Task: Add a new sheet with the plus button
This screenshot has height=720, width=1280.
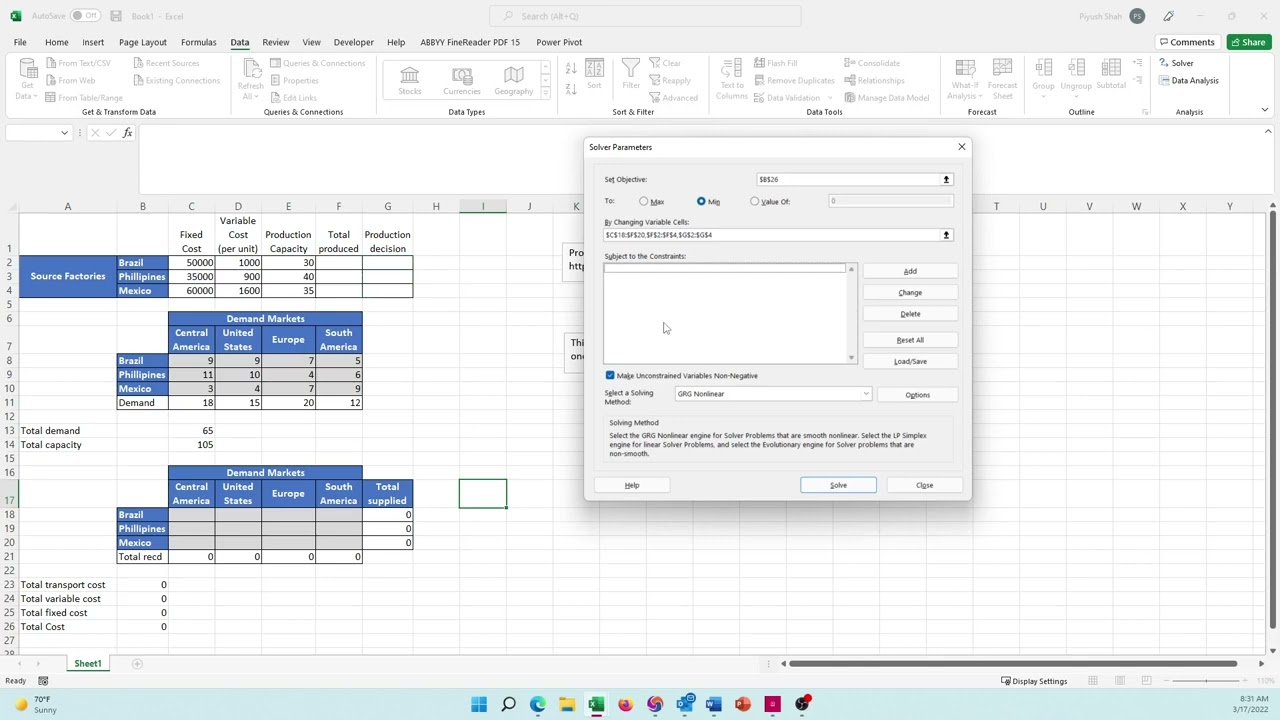Action: click(137, 664)
